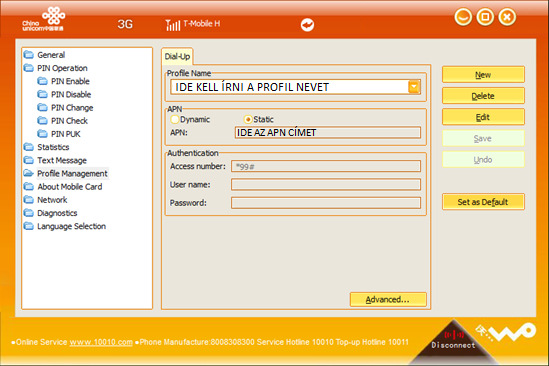The width and height of the screenshot is (549, 366).
Task: Click the About Mobile Card folder icon
Action: tap(29, 187)
